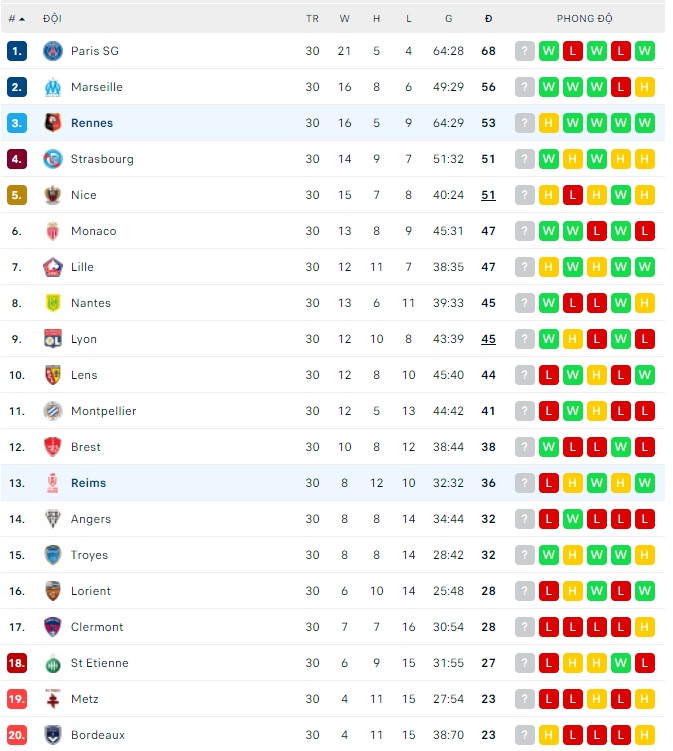Sort standings by the Đ points header
Viewport: 673px width, 751px height.
coord(488,19)
